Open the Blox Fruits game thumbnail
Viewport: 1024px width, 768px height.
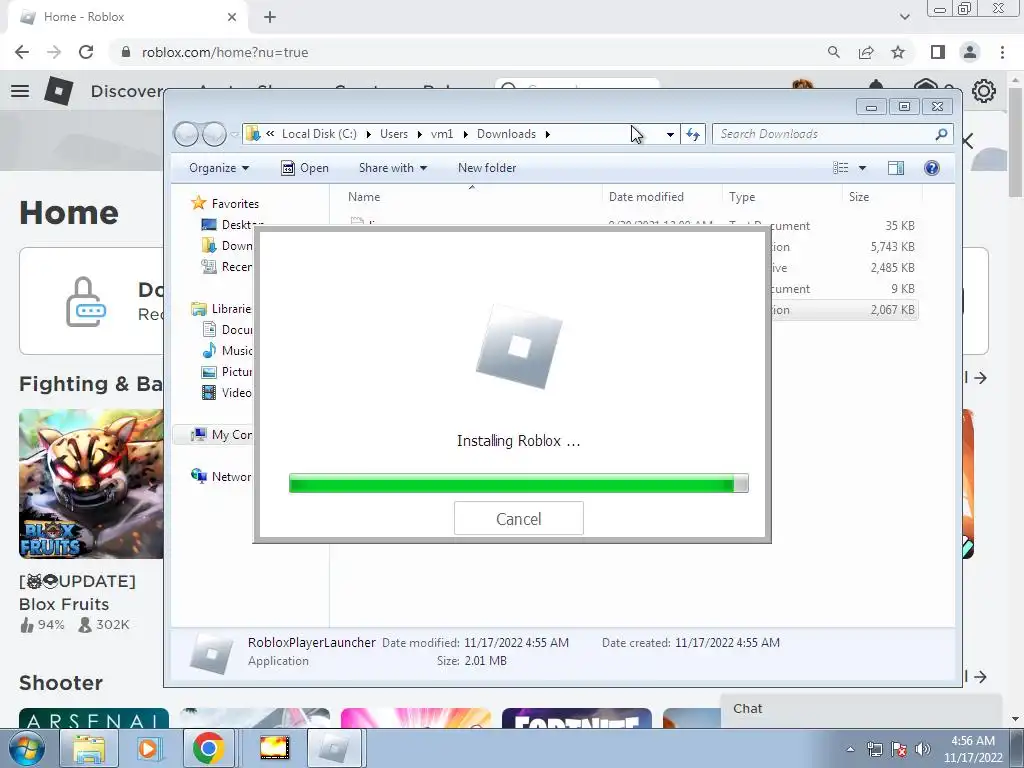click(x=91, y=483)
